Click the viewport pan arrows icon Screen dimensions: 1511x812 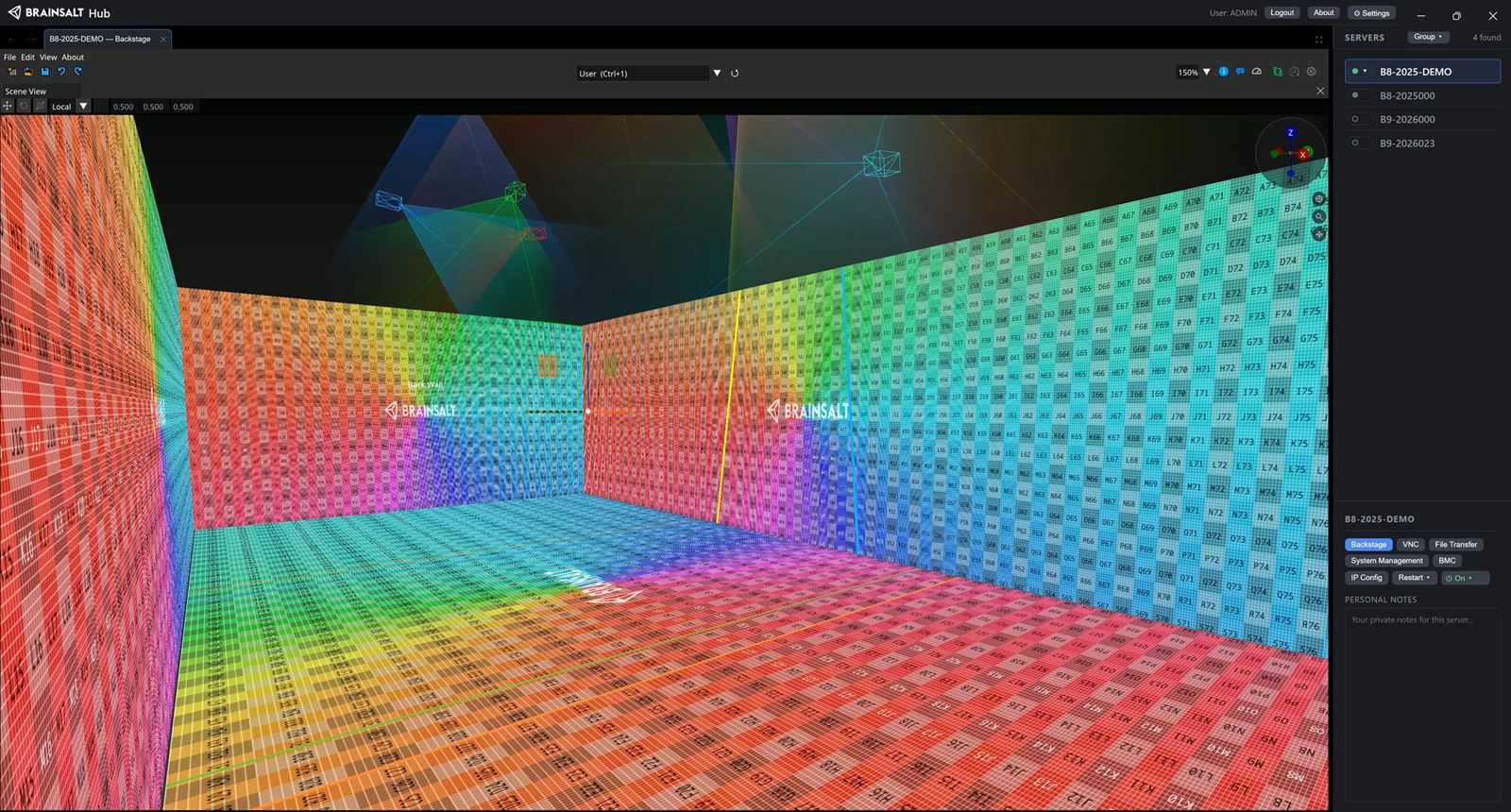1318,233
